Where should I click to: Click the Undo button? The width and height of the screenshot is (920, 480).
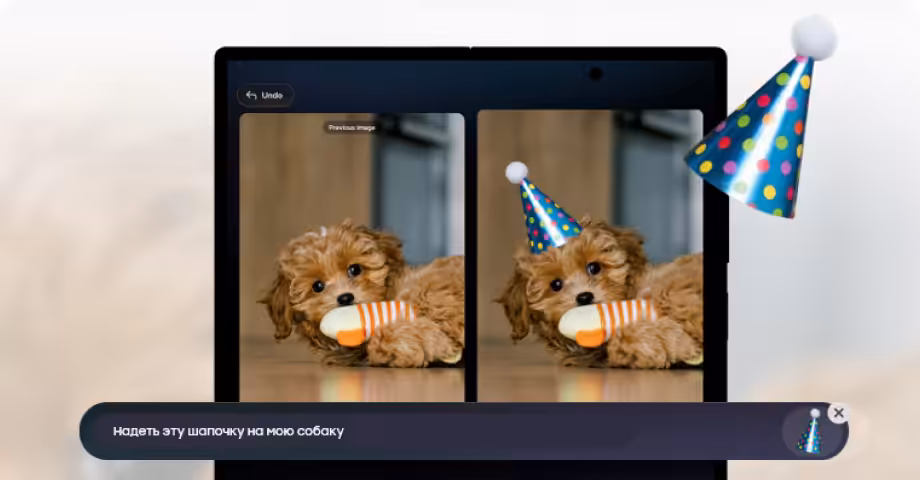coord(265,95)
